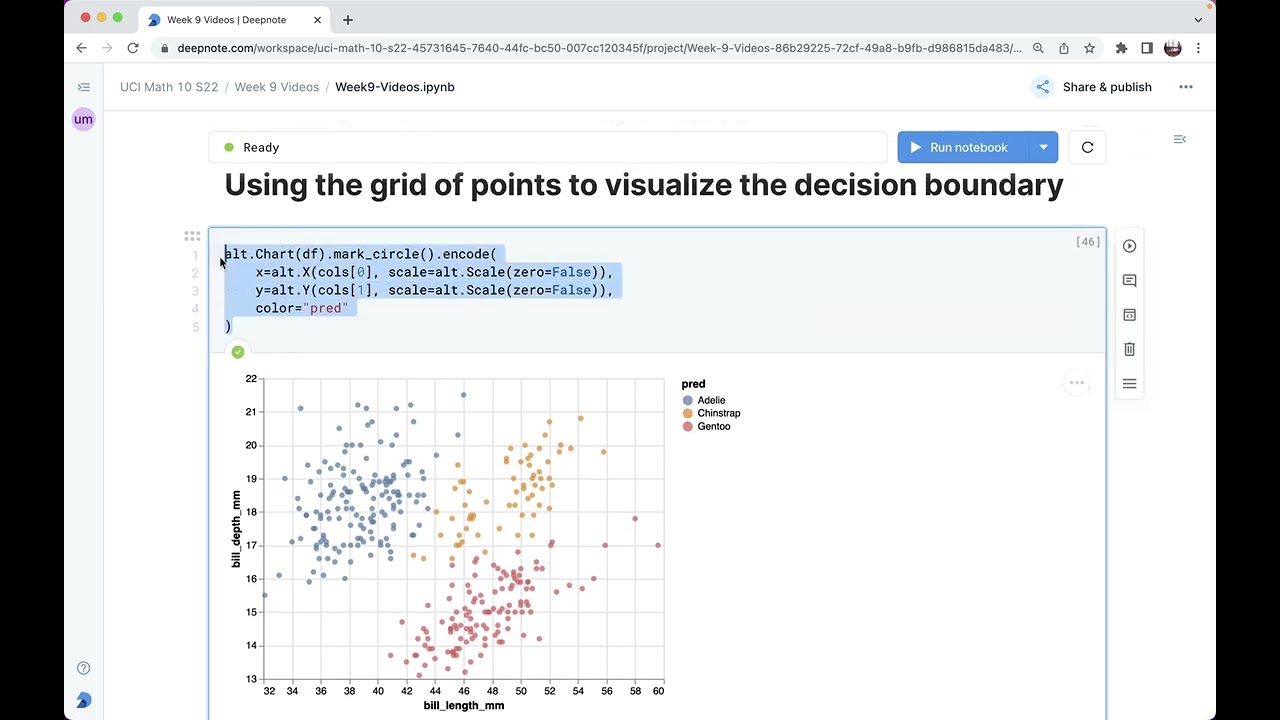Restart the machine with the circular arrow
Viewport: 1280px width, 720px height.
[1088, 147]
